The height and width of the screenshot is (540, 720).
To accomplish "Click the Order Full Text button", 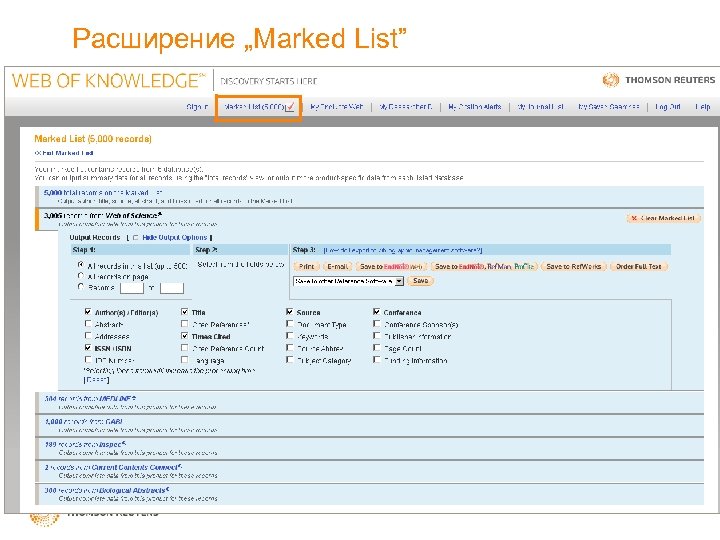I will [x=639, y=266].
